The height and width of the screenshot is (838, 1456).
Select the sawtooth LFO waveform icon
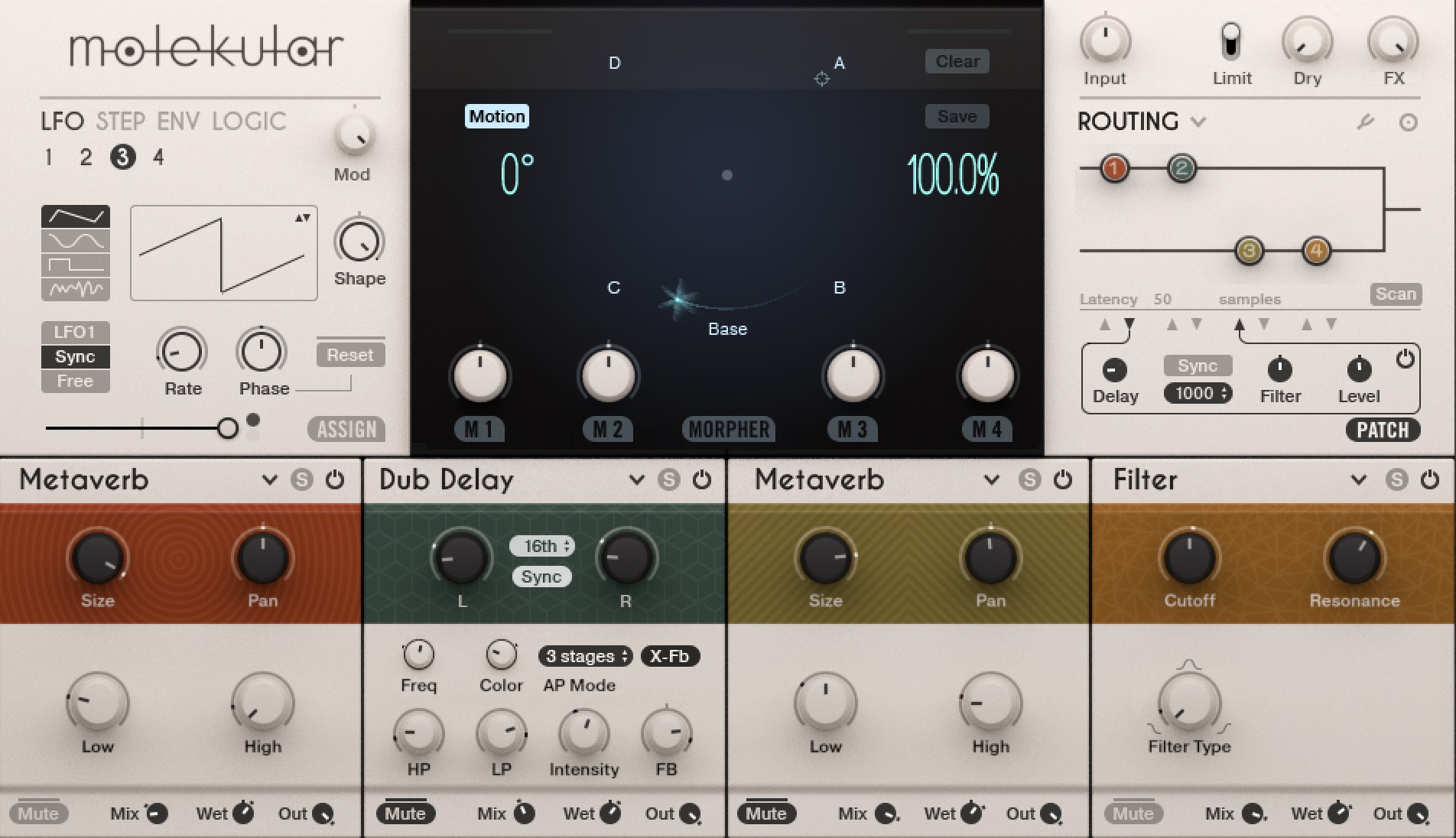pos(76,217)
